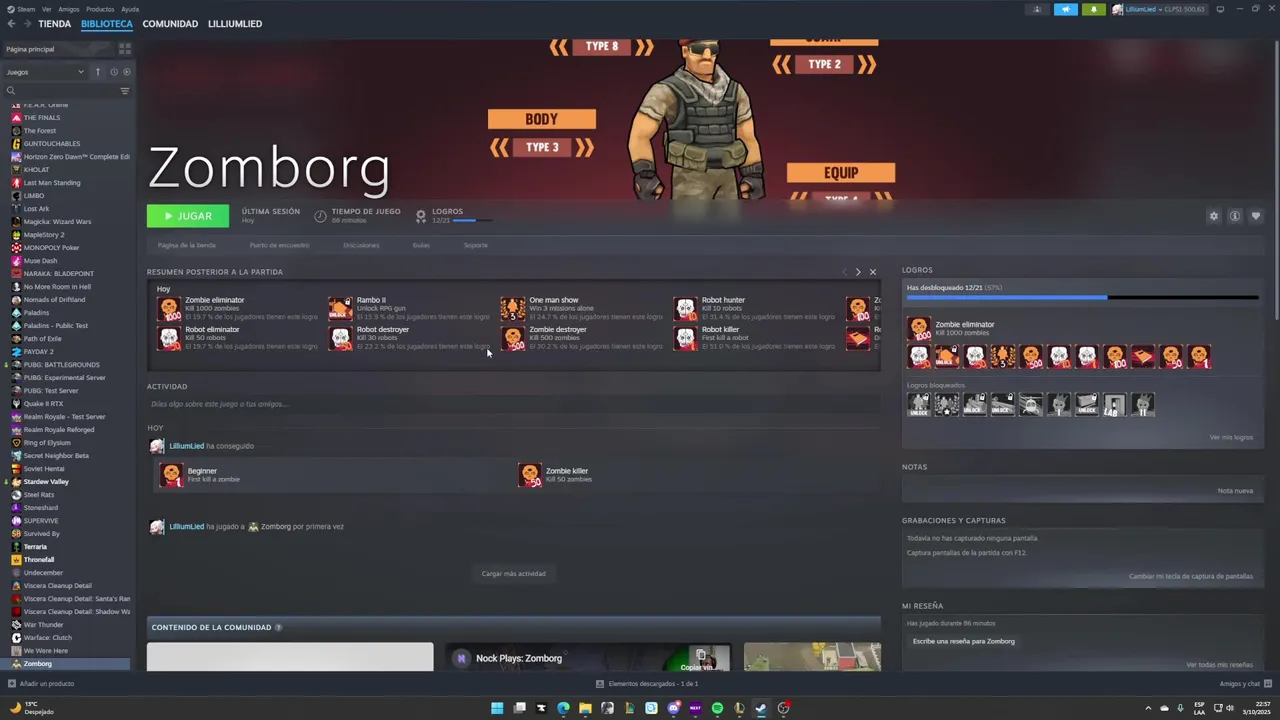Open Nock Plays: Zomborg community video thumbnail
Image resolution: width=1280 pixels, height=720 pixels.
click(x=588, y=657)
